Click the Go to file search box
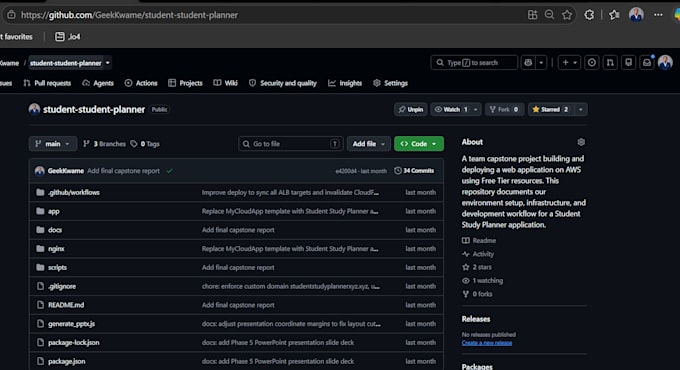The width and height of the screenshot is (680, 370). point(291,144)
